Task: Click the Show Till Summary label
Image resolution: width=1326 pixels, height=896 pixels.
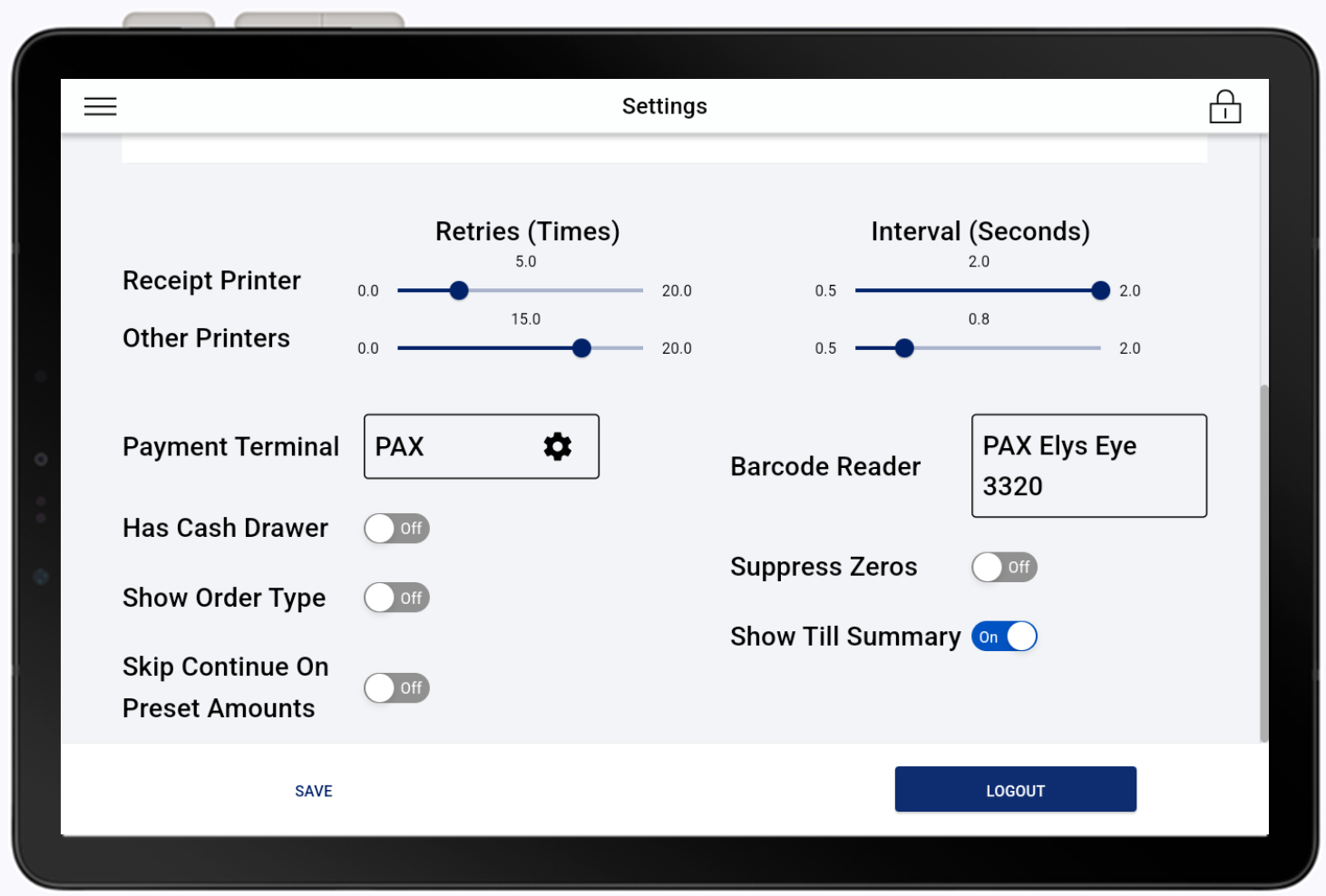Action: click(845, 637)
